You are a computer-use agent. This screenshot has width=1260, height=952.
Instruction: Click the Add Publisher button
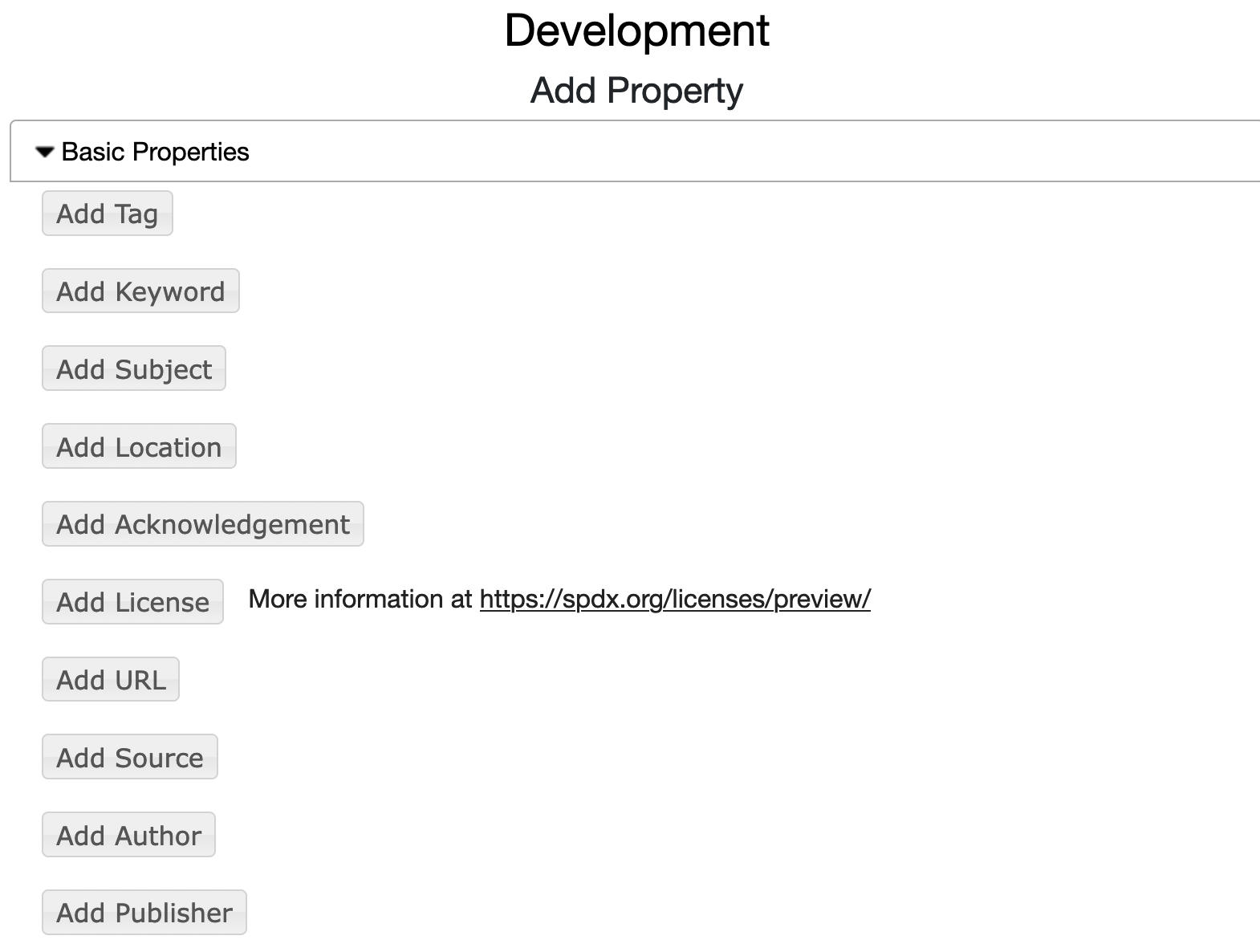point(144,913)
